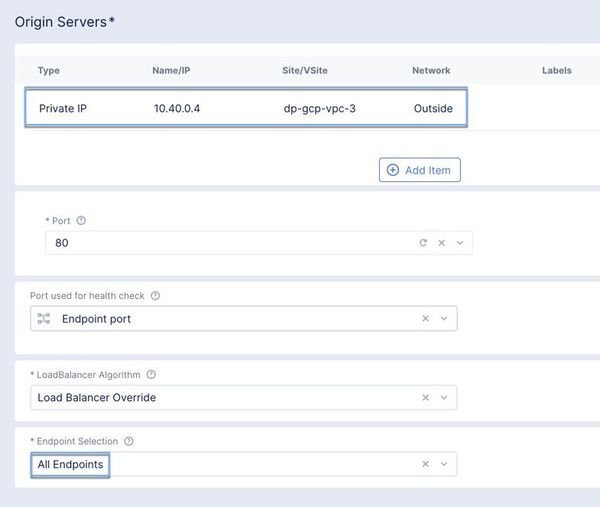This screenshot has width=600, height=507.
Task: Click the endpoint port type icon
Action: click(44, 319)
